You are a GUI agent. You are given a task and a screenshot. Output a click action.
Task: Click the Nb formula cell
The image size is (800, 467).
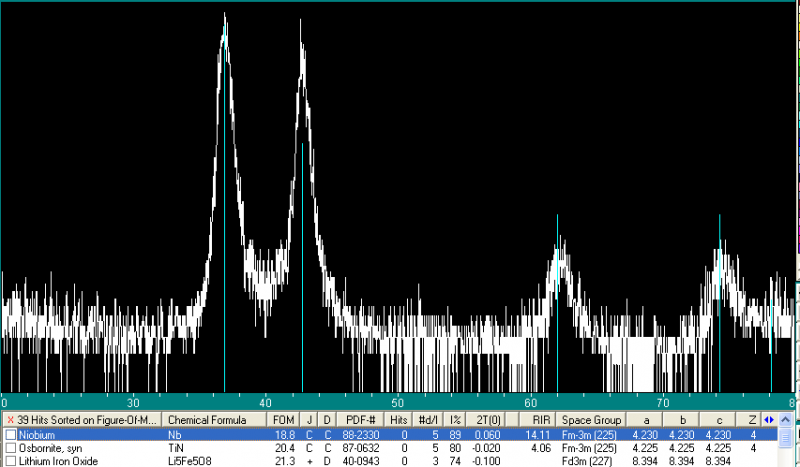[174, 435]
